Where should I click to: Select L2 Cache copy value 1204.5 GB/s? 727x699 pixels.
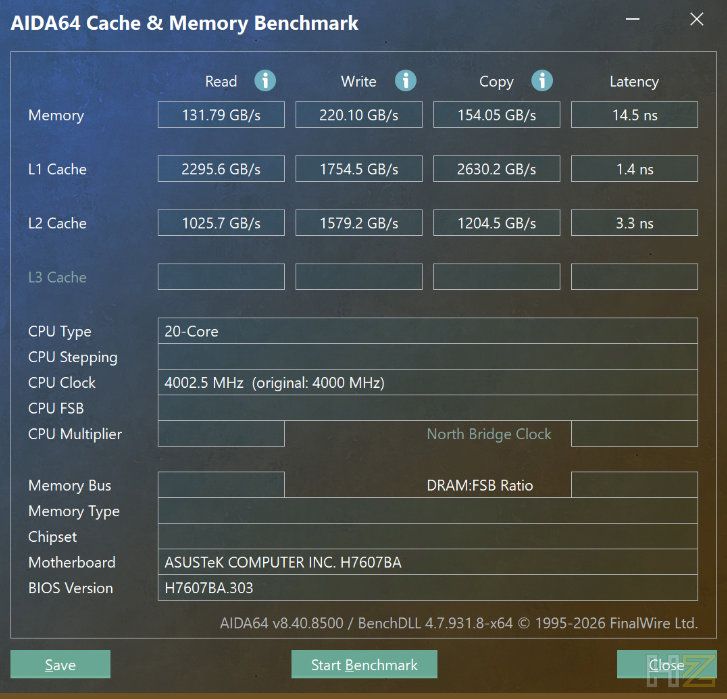497,223
